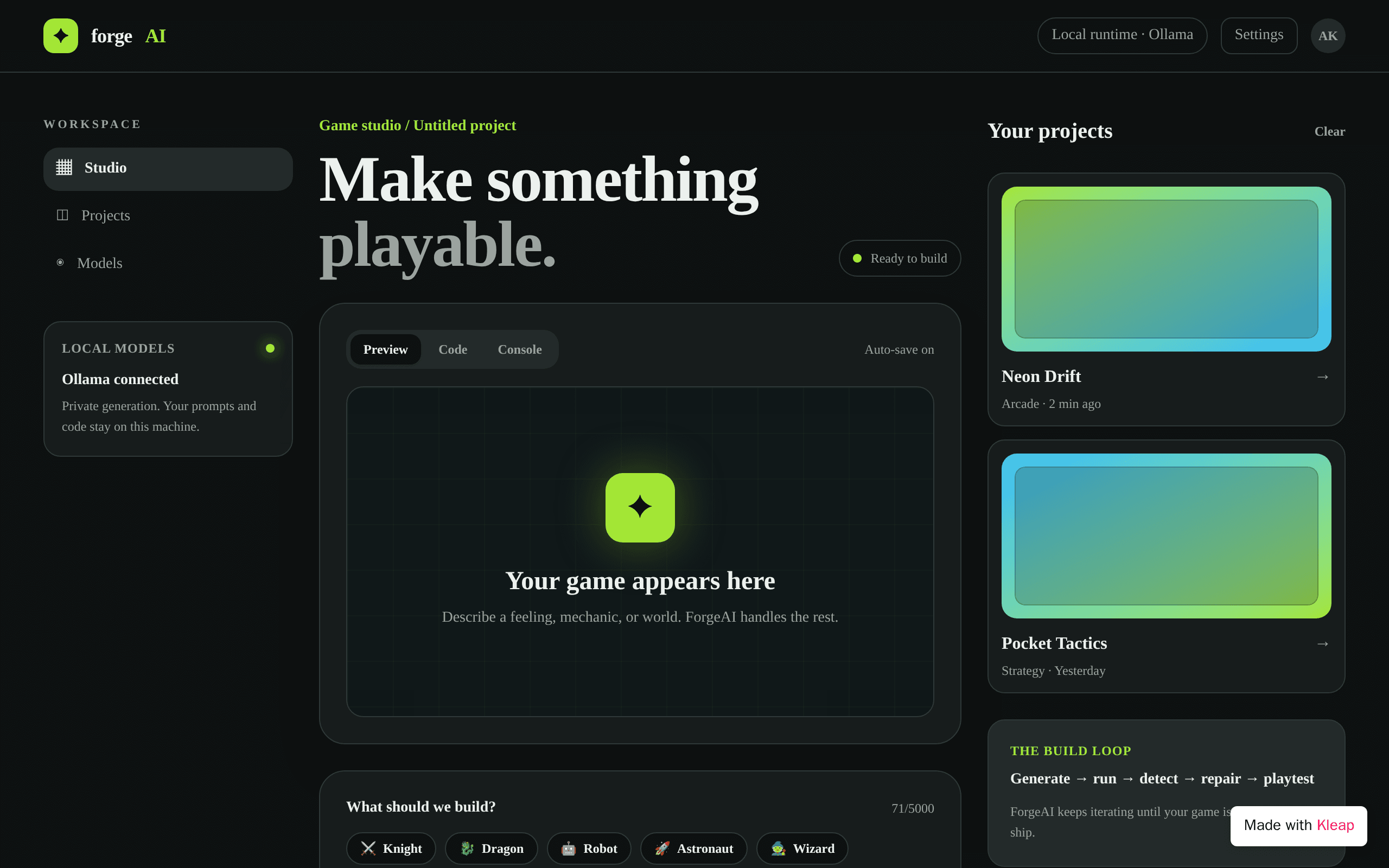
Task: Choose the Knight character chip
Action: coord(391,848)
